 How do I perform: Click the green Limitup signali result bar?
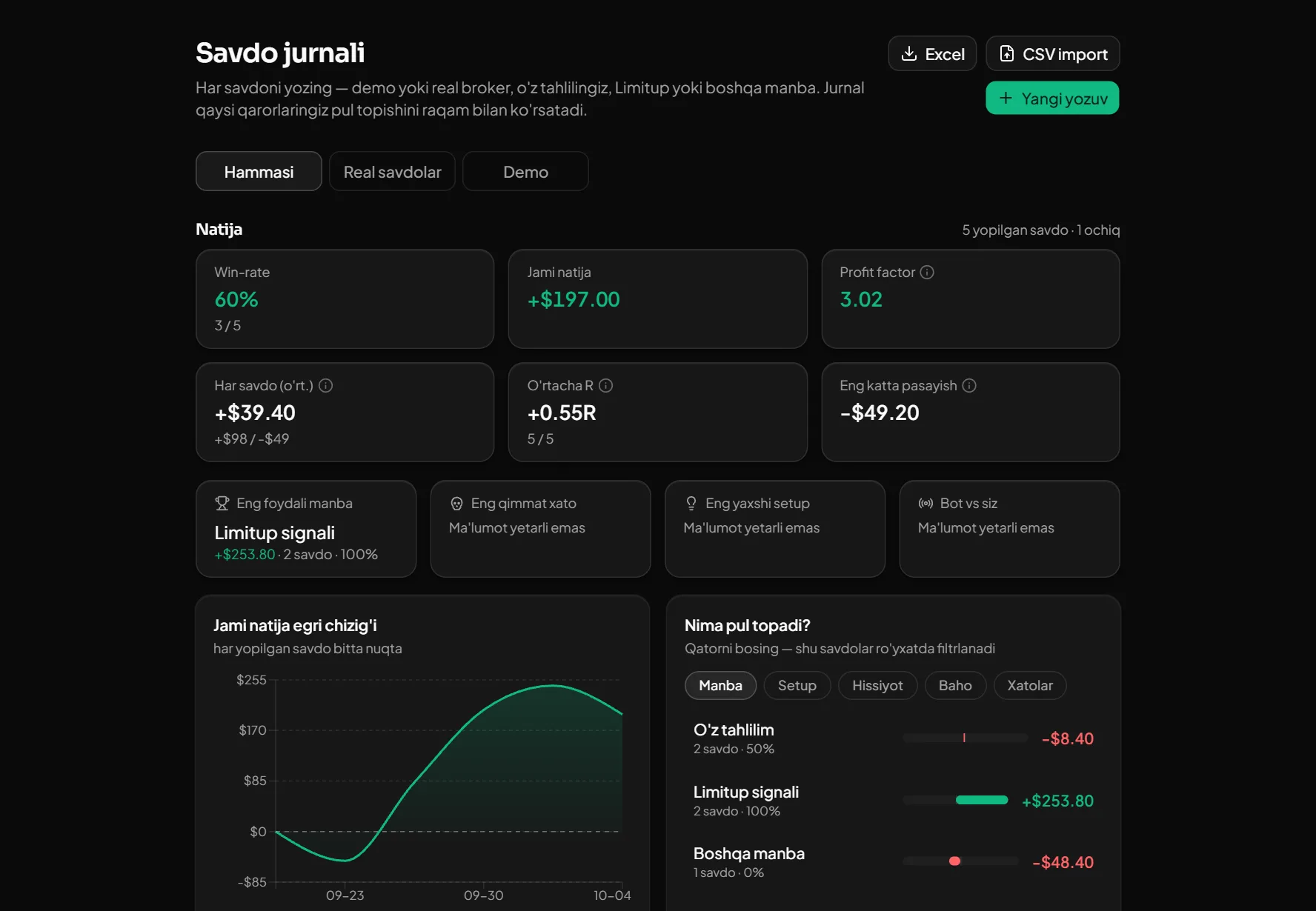tap(982, 800)
